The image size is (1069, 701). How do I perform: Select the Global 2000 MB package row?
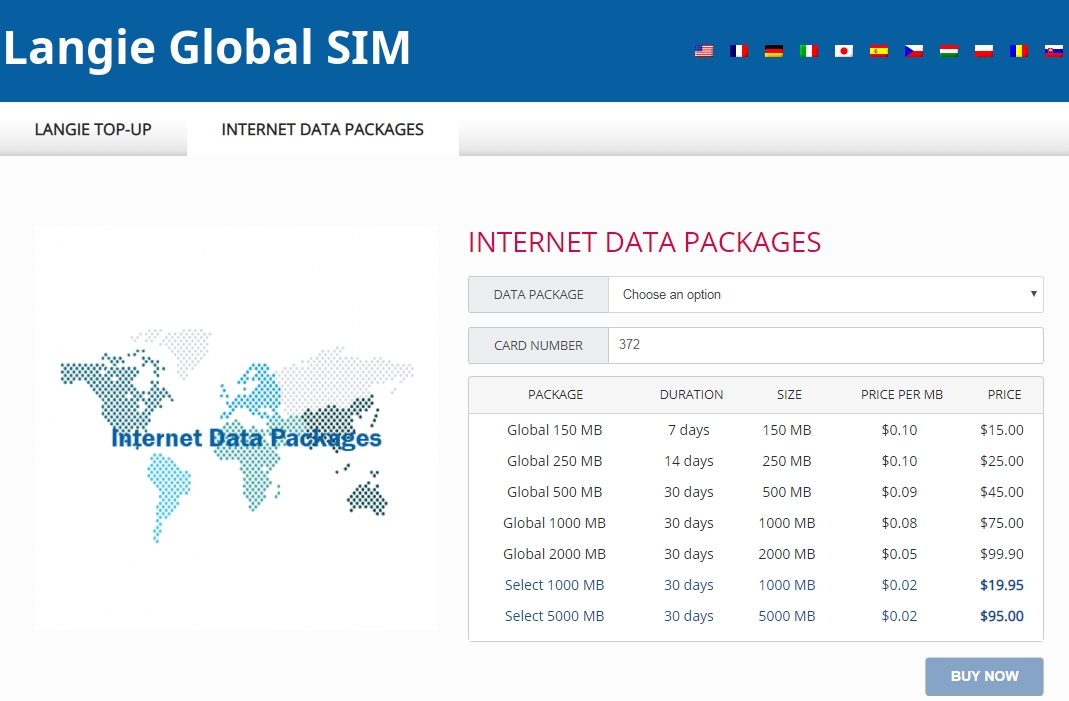(x=755, y=554)
